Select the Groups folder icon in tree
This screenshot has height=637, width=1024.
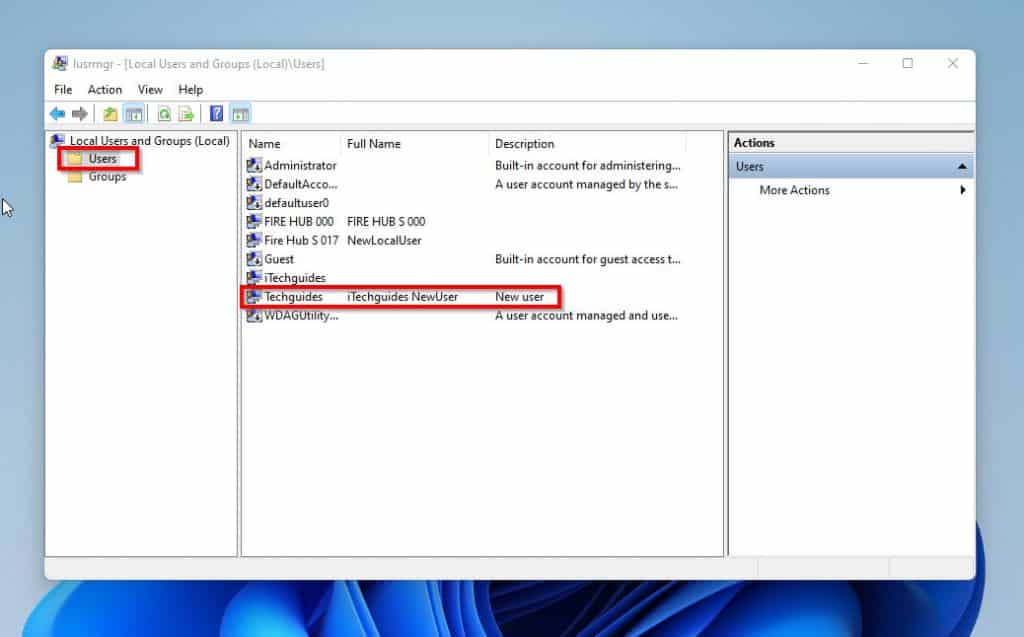pos(74,176)
